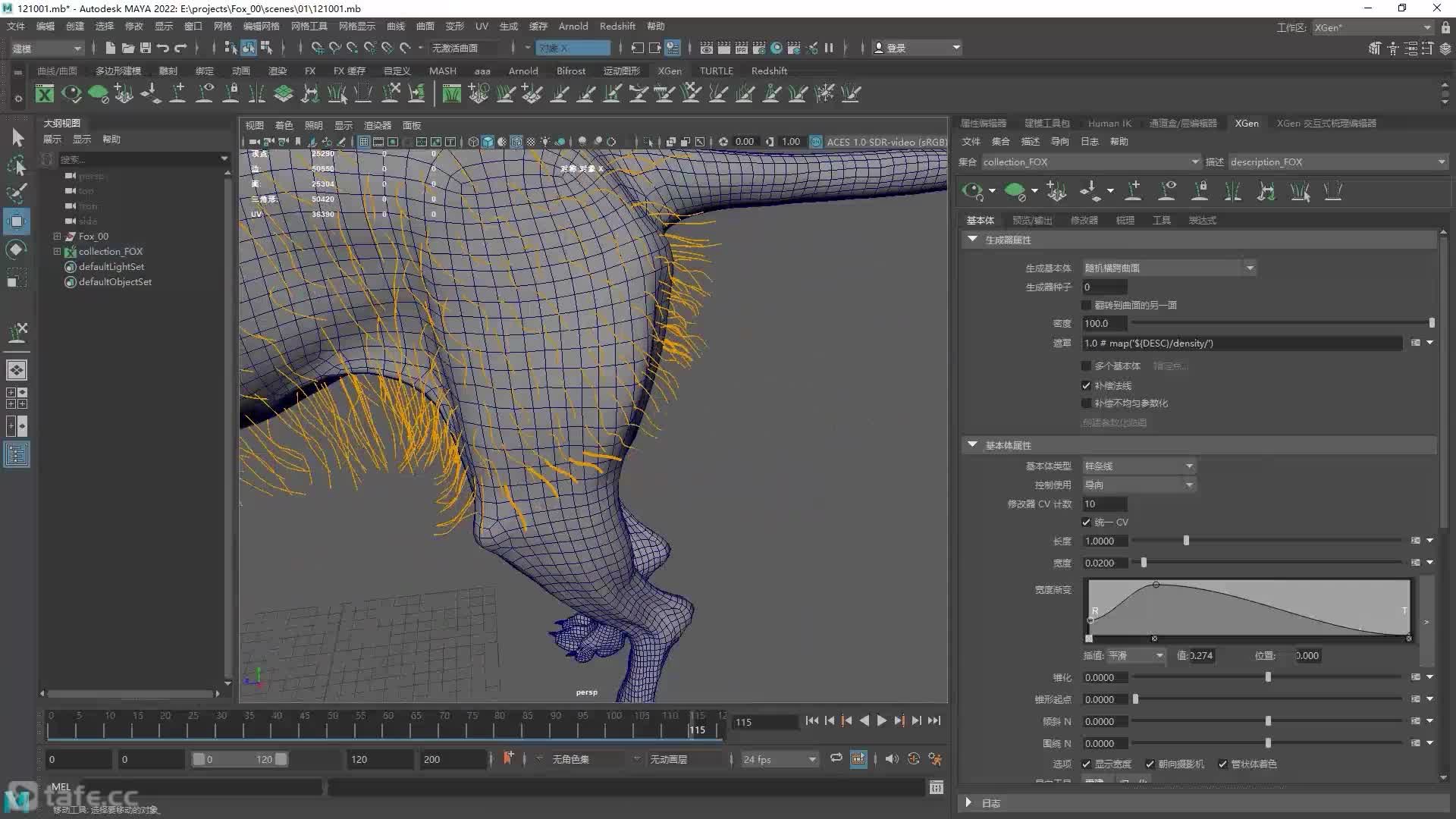Select the Select tool arrow in toolbox
Viewport: 1456px width, 819px height.
[17, 137]
